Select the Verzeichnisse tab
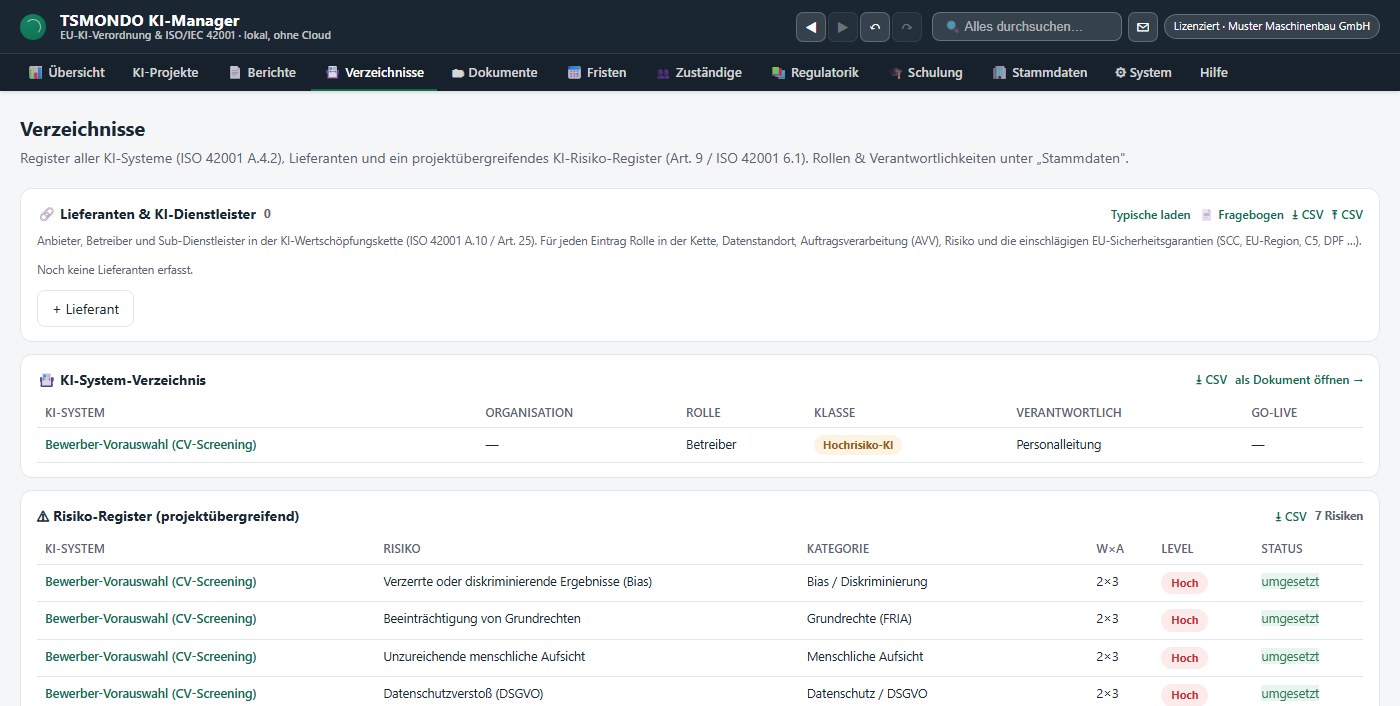Screen dimensions: 1400x706 click(x=374, y=73)
